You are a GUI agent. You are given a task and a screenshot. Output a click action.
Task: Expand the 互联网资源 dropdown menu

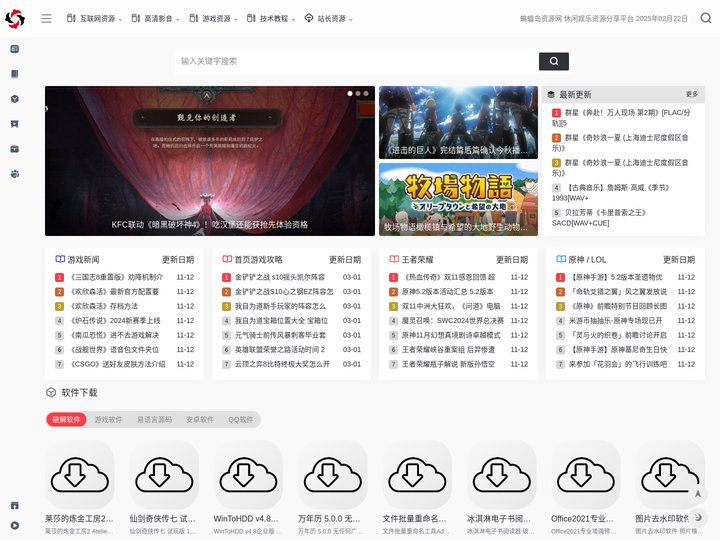(94, 18)
